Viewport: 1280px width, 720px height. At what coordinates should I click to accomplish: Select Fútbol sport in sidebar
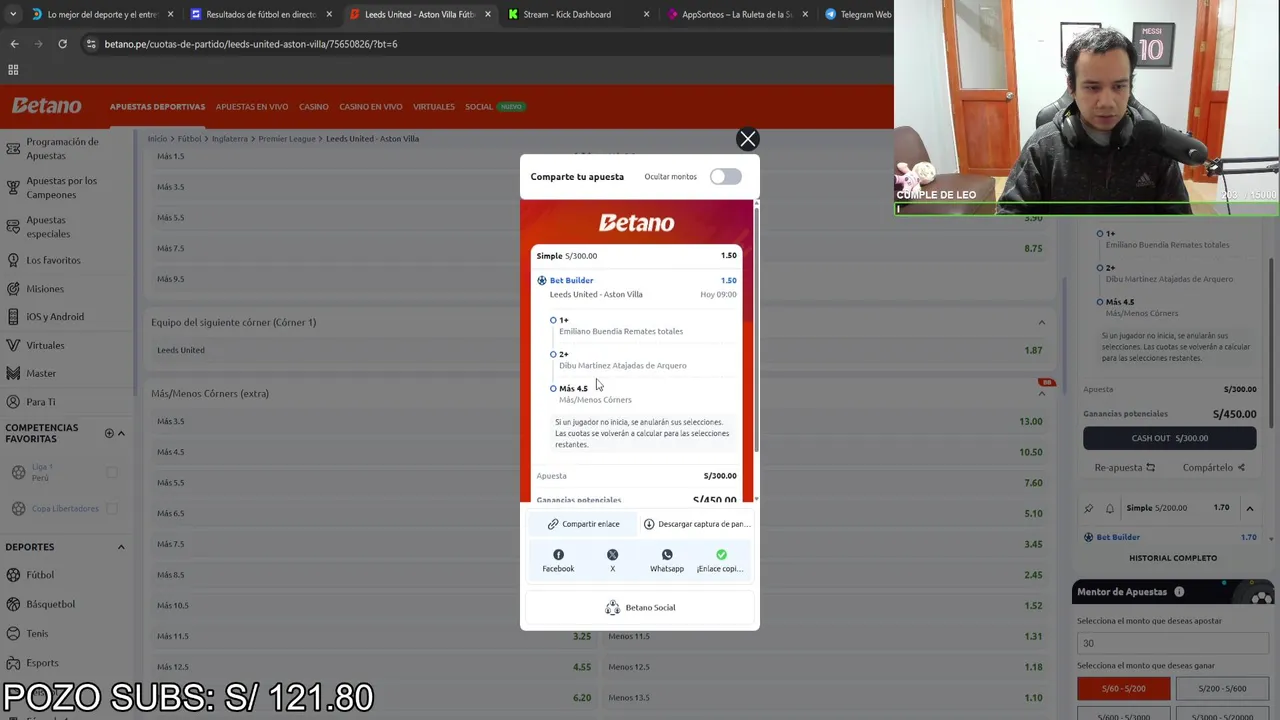coord(40,575)
